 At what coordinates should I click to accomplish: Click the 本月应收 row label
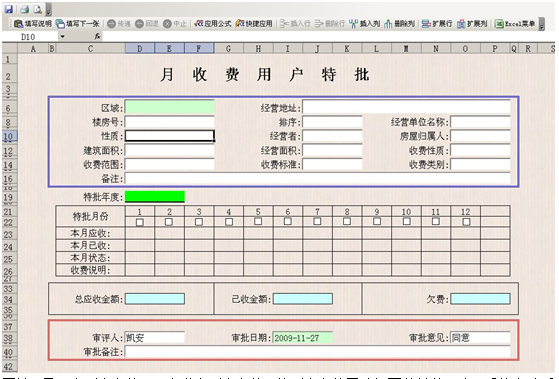click(91, 233)
